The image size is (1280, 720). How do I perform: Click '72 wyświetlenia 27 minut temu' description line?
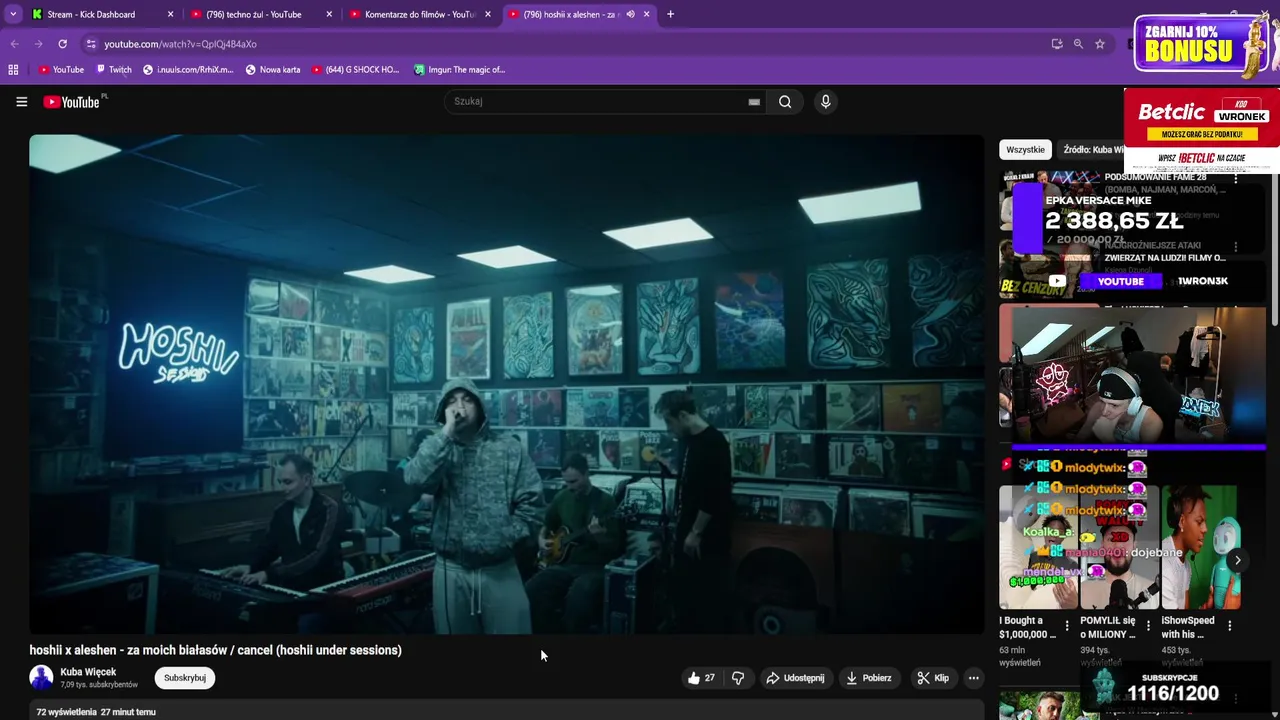pos(96,712)
